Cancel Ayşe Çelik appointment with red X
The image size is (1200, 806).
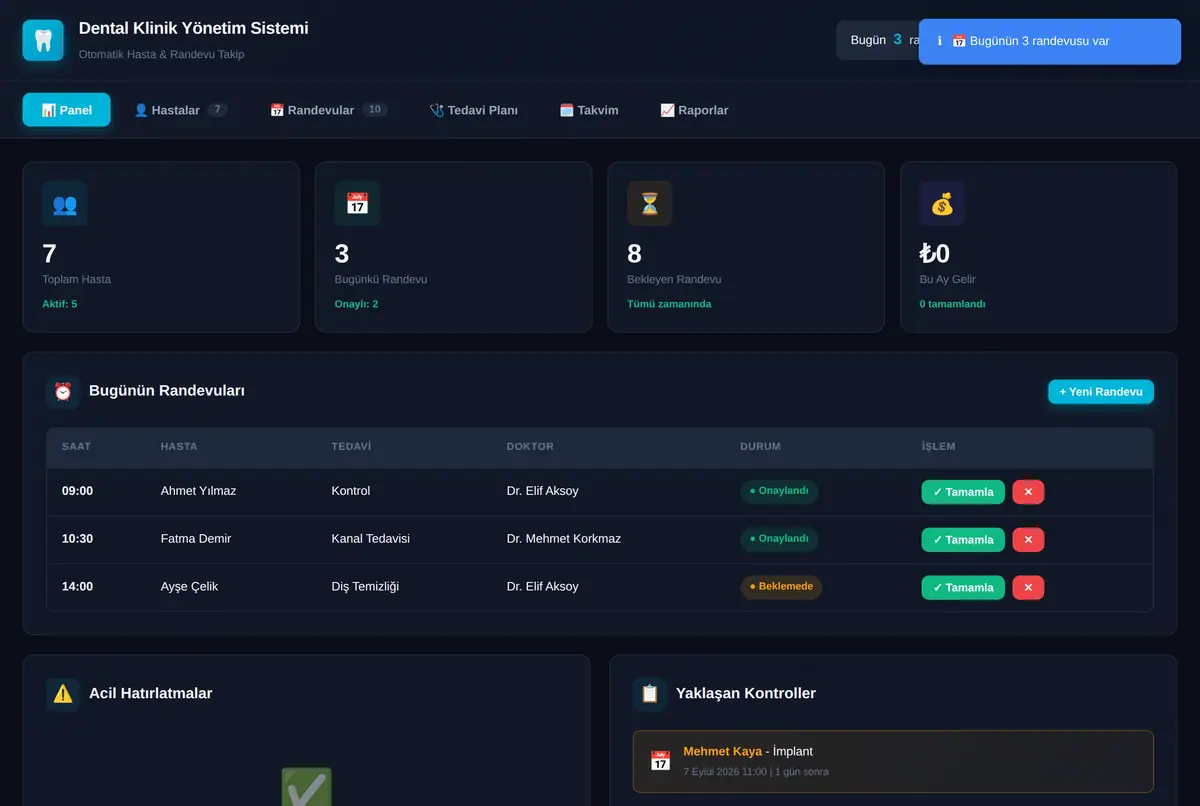1028,588
